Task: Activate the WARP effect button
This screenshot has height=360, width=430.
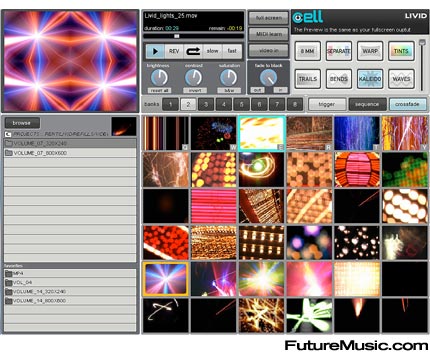Action: (370, 51)
